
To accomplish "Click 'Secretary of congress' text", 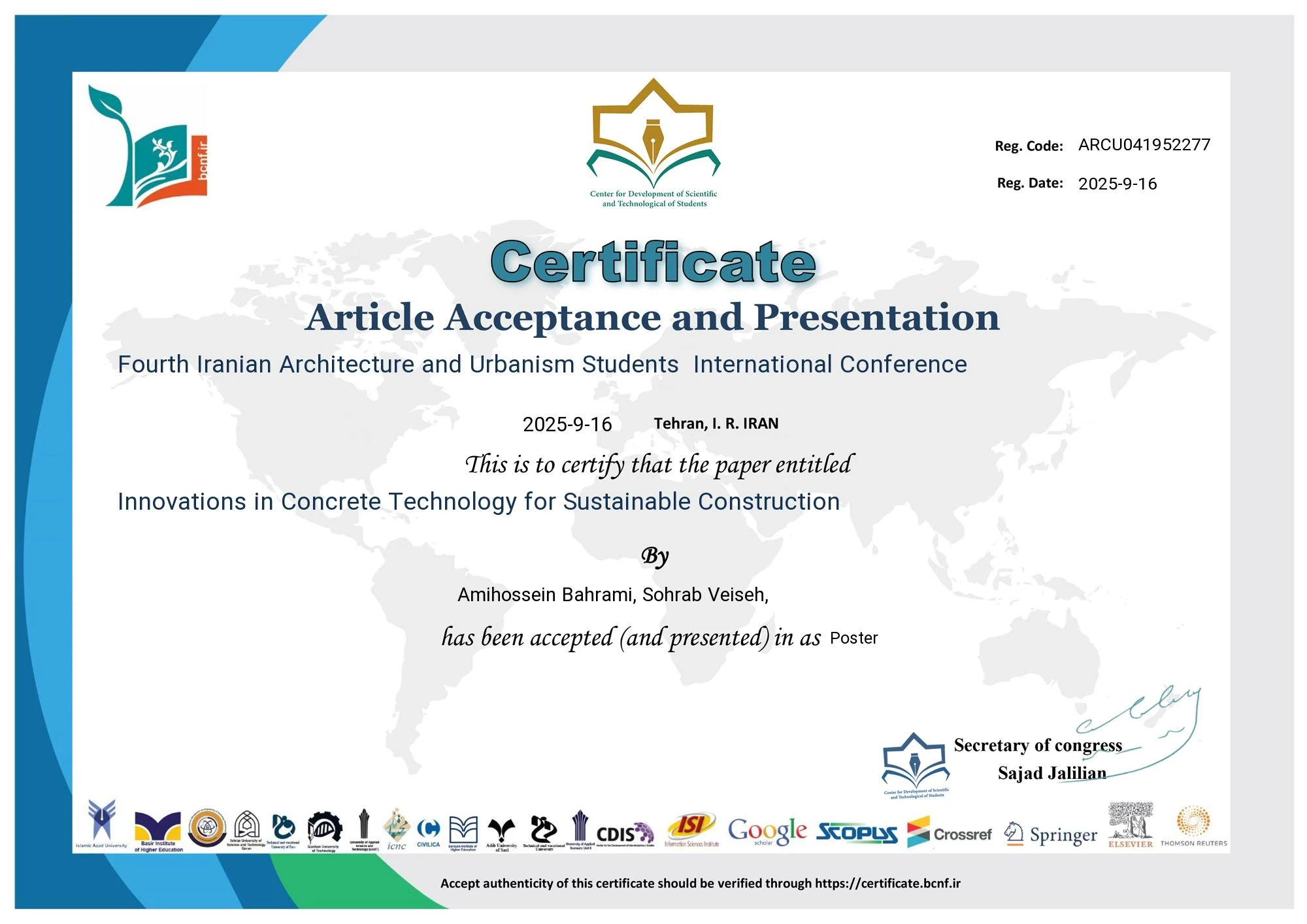I will [1038, 746].
